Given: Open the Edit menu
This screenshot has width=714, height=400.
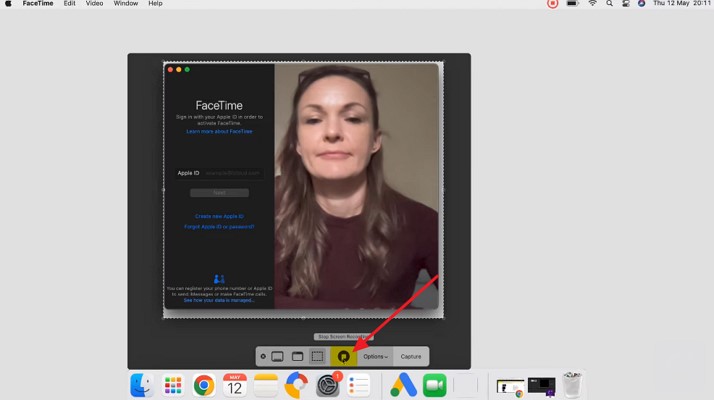Looking at the screenshot, I should tap(70, 4).
